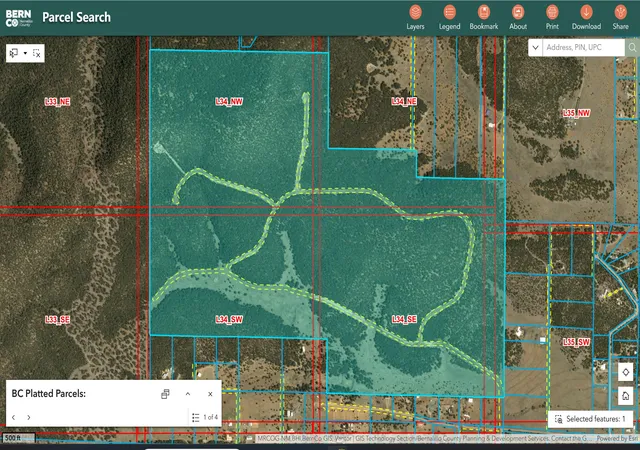Collapse the BC Platted Parcels popup

pos(188,394)
